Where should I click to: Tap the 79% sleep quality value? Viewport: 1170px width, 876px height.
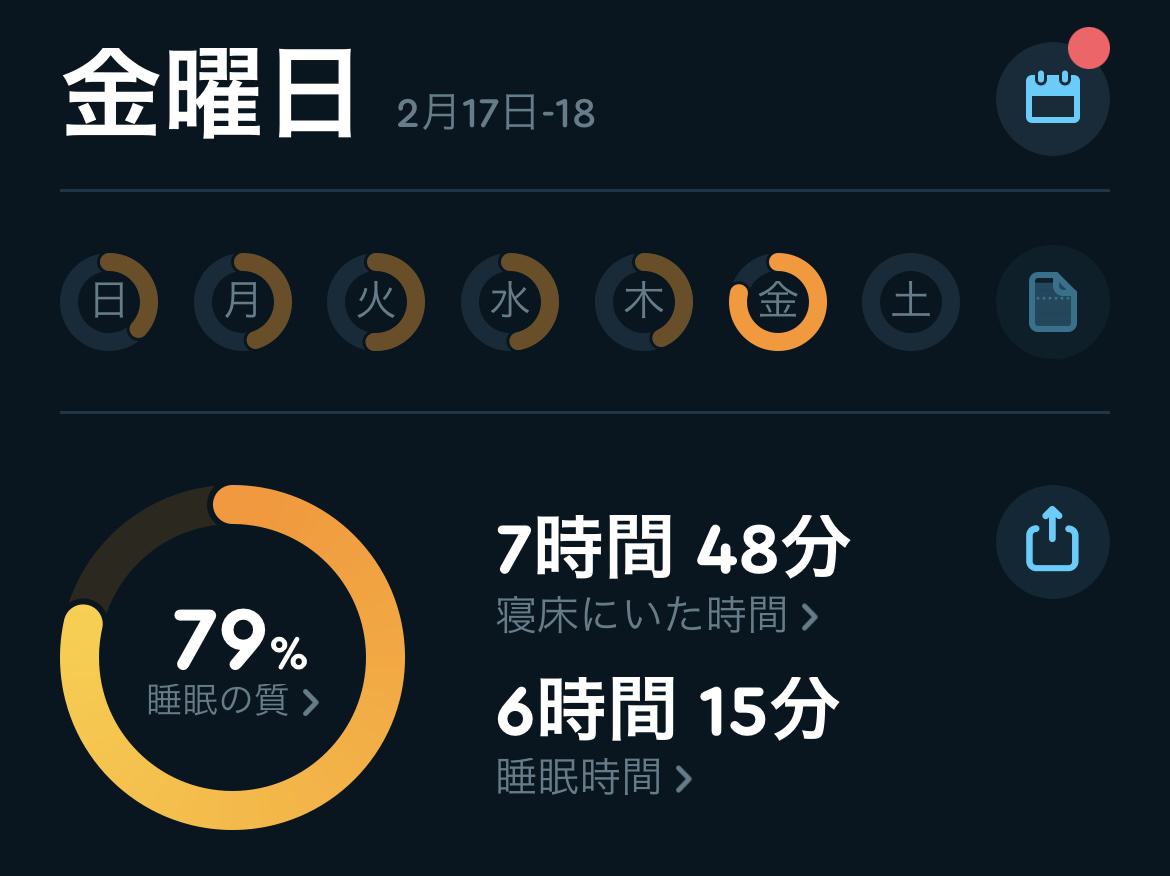tap(240, 641)
